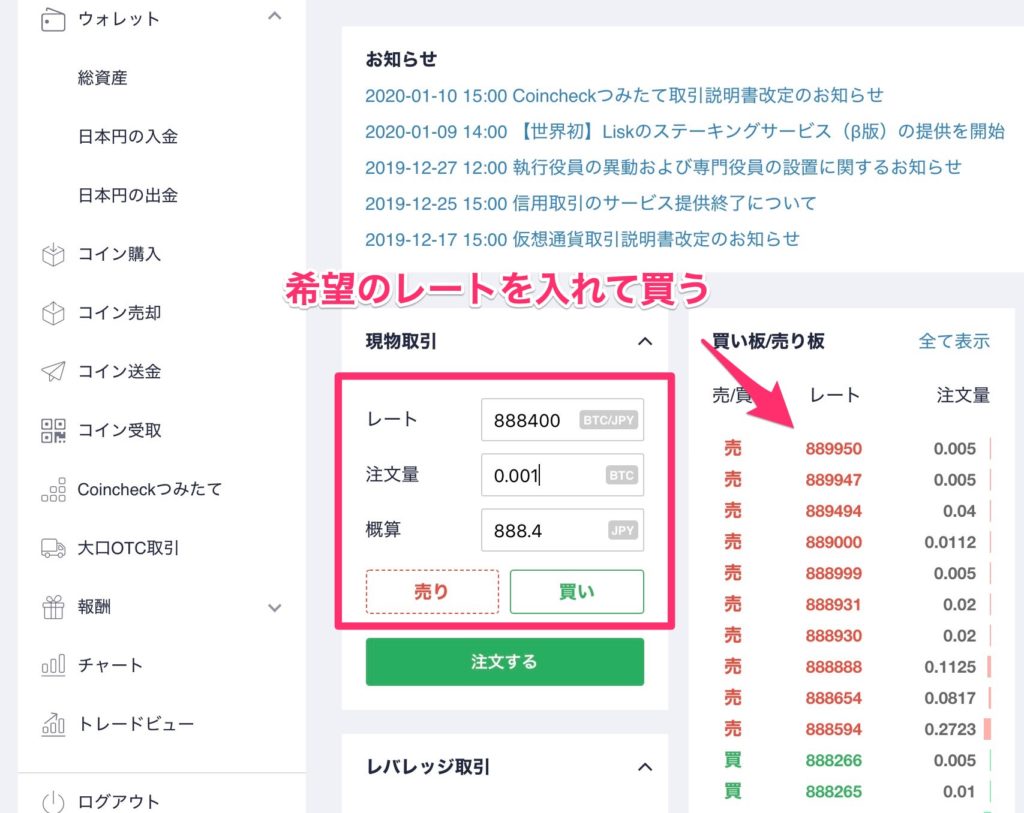Screen dimensions: 1024x813
Task: Select the 買い buy toggle button
Action: point(576,591)
